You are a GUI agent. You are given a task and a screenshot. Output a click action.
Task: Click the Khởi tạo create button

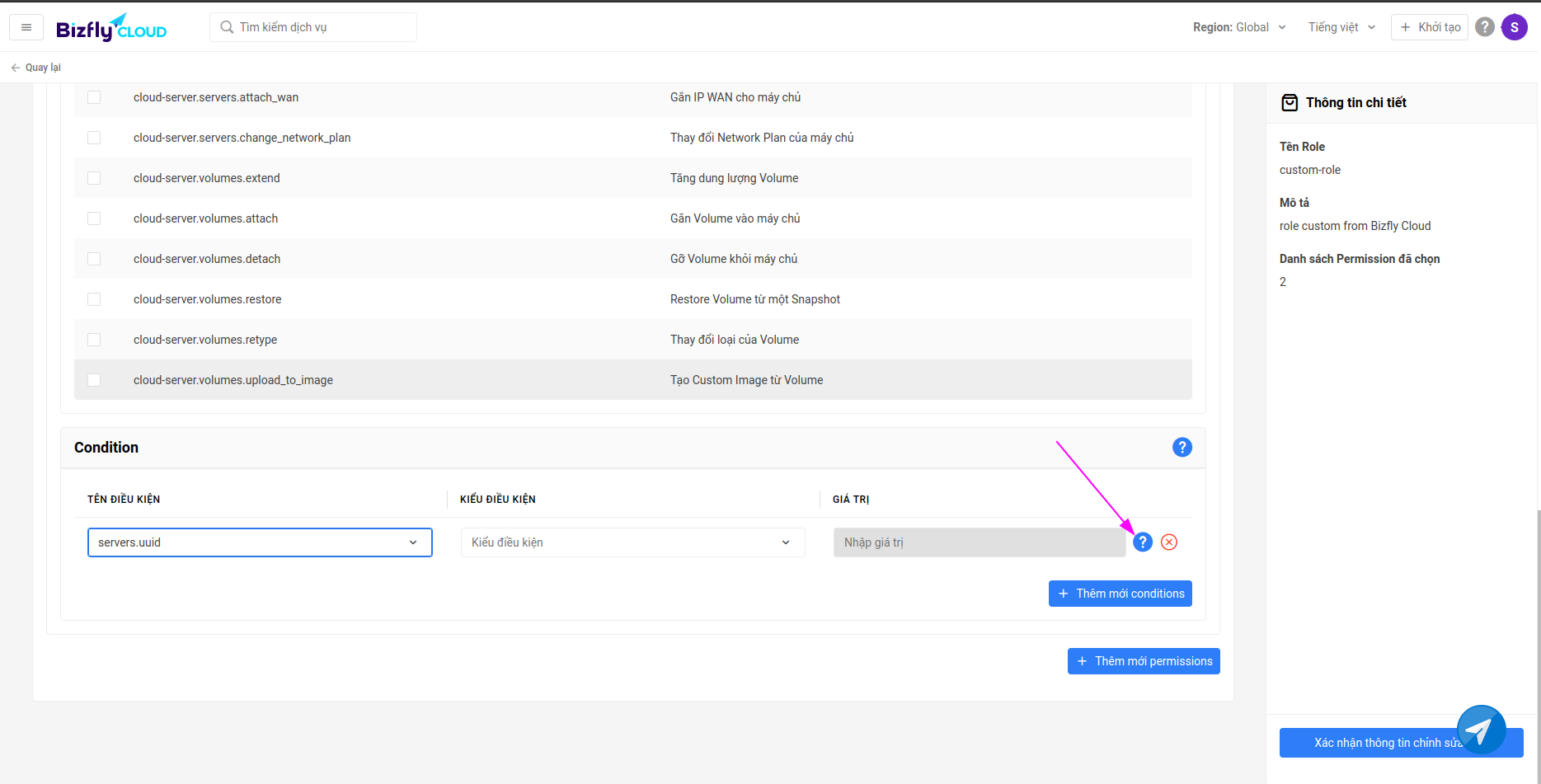click(1429, 27)
